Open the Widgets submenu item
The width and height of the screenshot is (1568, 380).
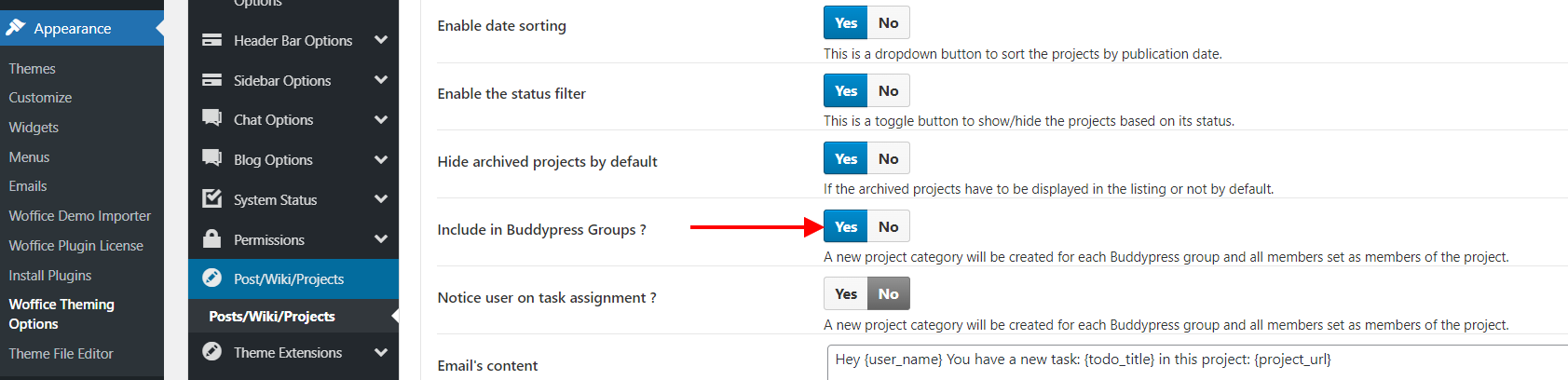point(34,128)
